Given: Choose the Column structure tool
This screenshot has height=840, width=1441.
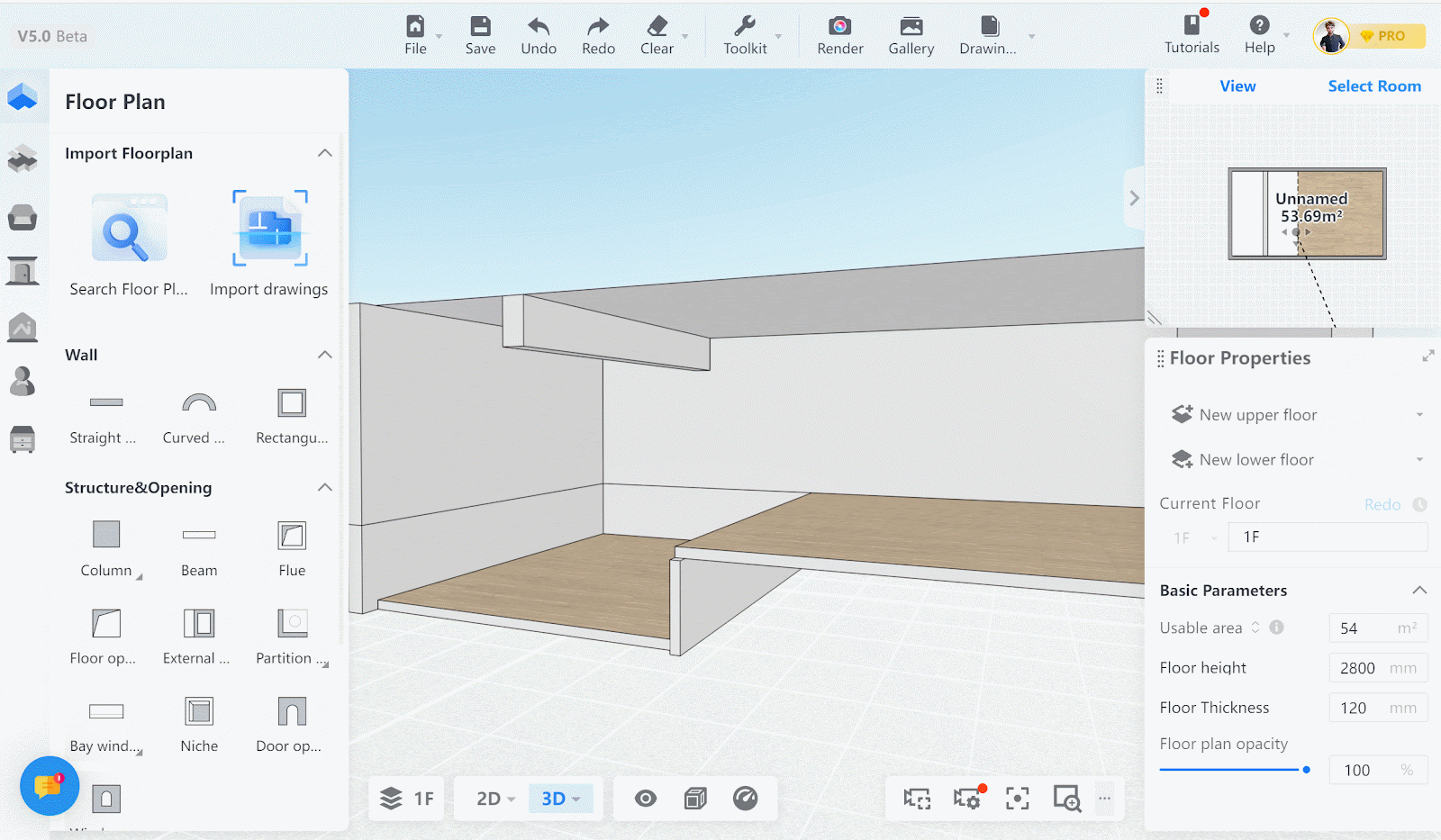Looking at the screenshot, I should point(106,535).
